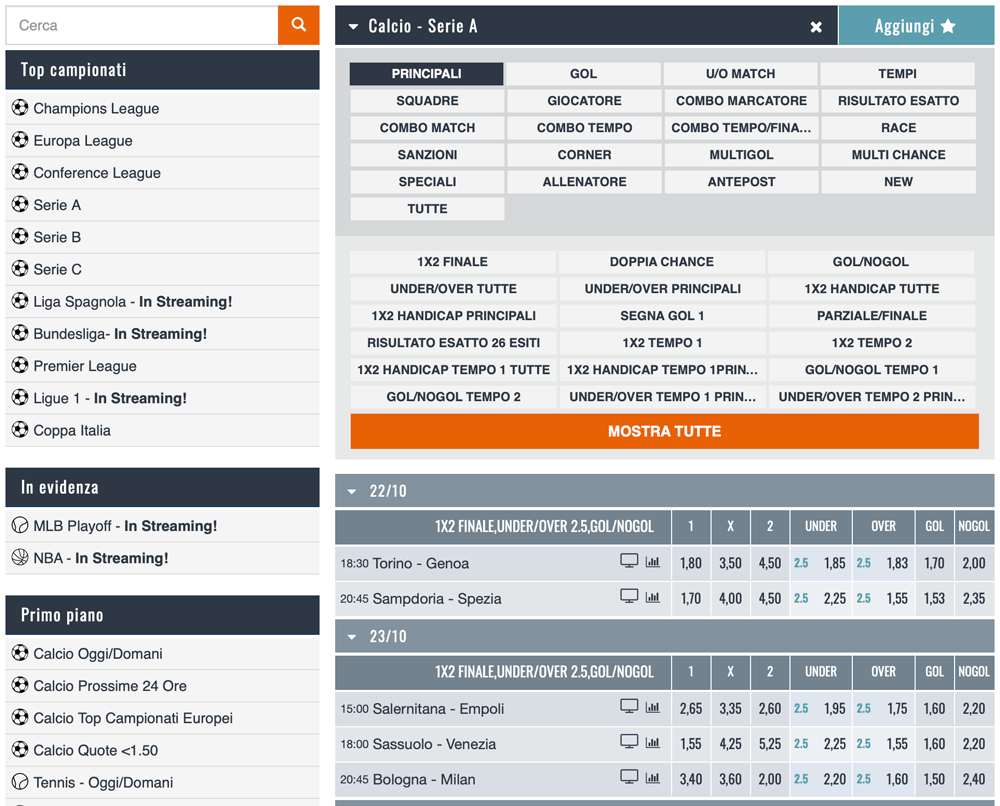Click the streaming monitor icon for Salernitana - Empoli
The image size is (1000, 806).
pos(629,707)
